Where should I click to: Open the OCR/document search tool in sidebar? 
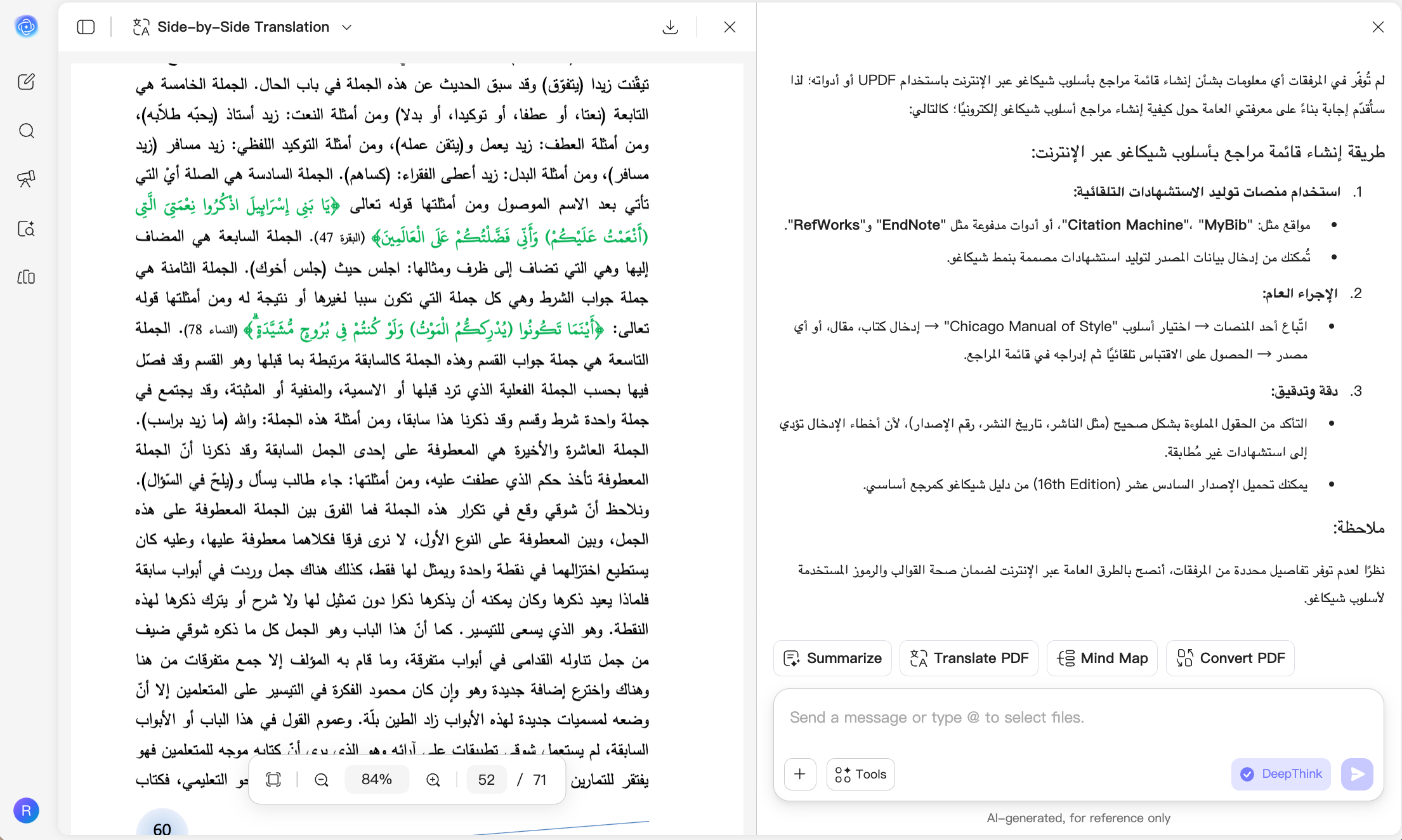(26, 228)
